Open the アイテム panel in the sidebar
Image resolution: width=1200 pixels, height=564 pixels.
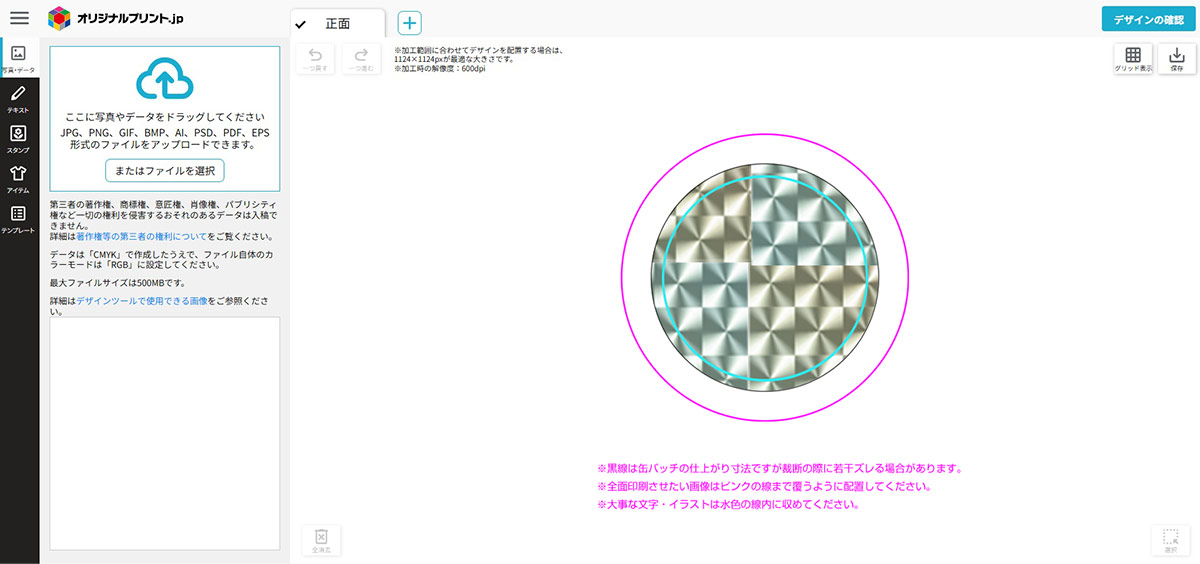coord(18,178)
